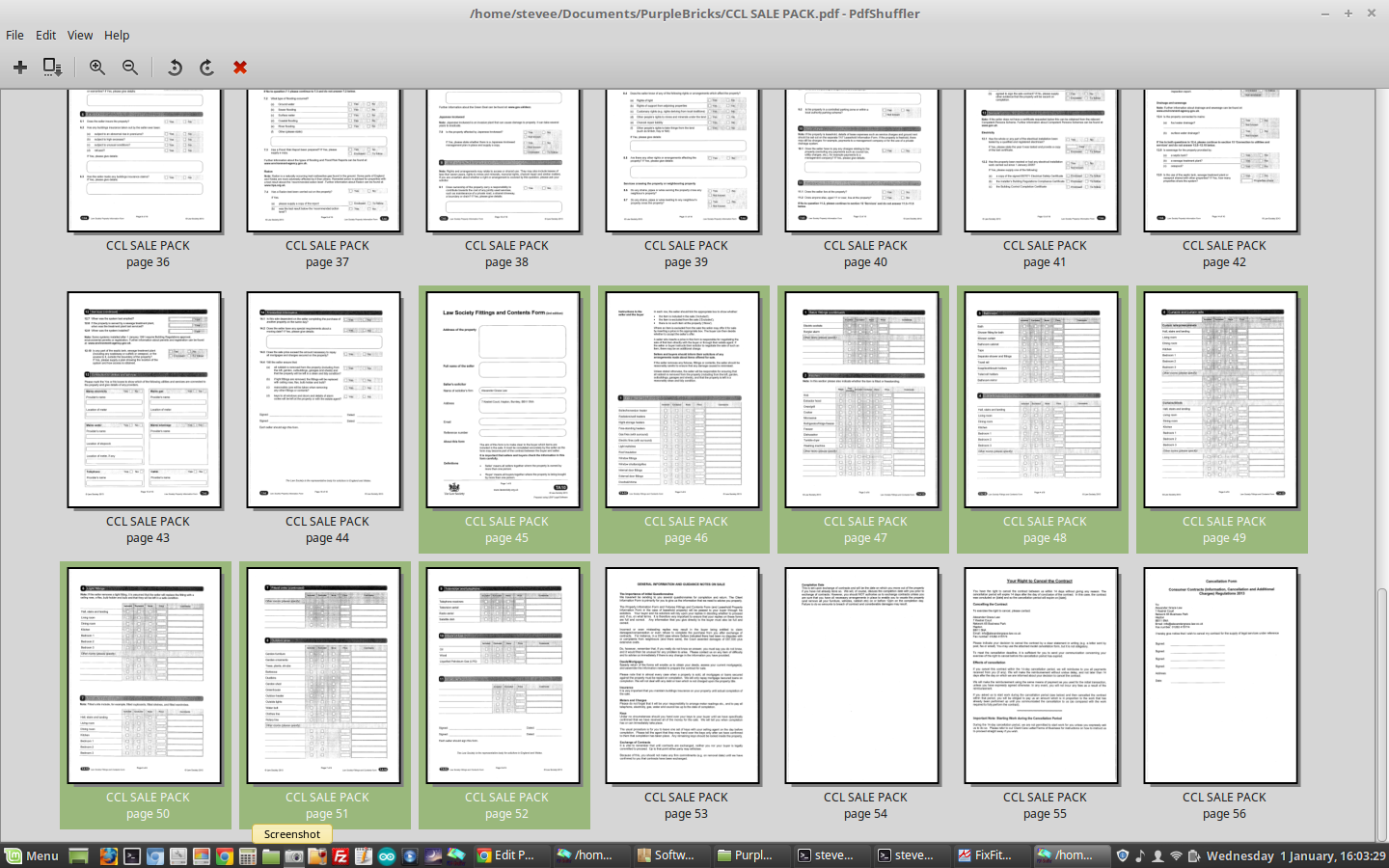The height and width of the screenshot is (868, 1389).
Task: Click the selected page 45 thumbnail
Action: [506, 399]
